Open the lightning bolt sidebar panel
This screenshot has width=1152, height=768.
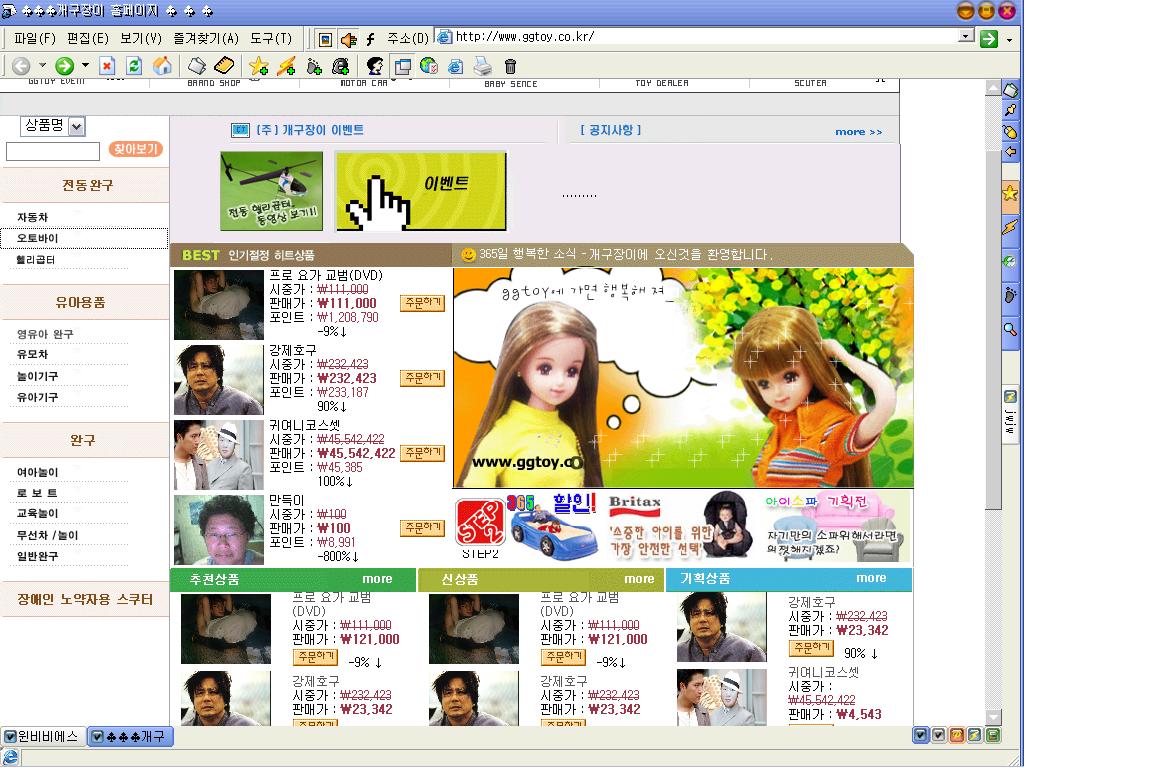pos(1010,227)
